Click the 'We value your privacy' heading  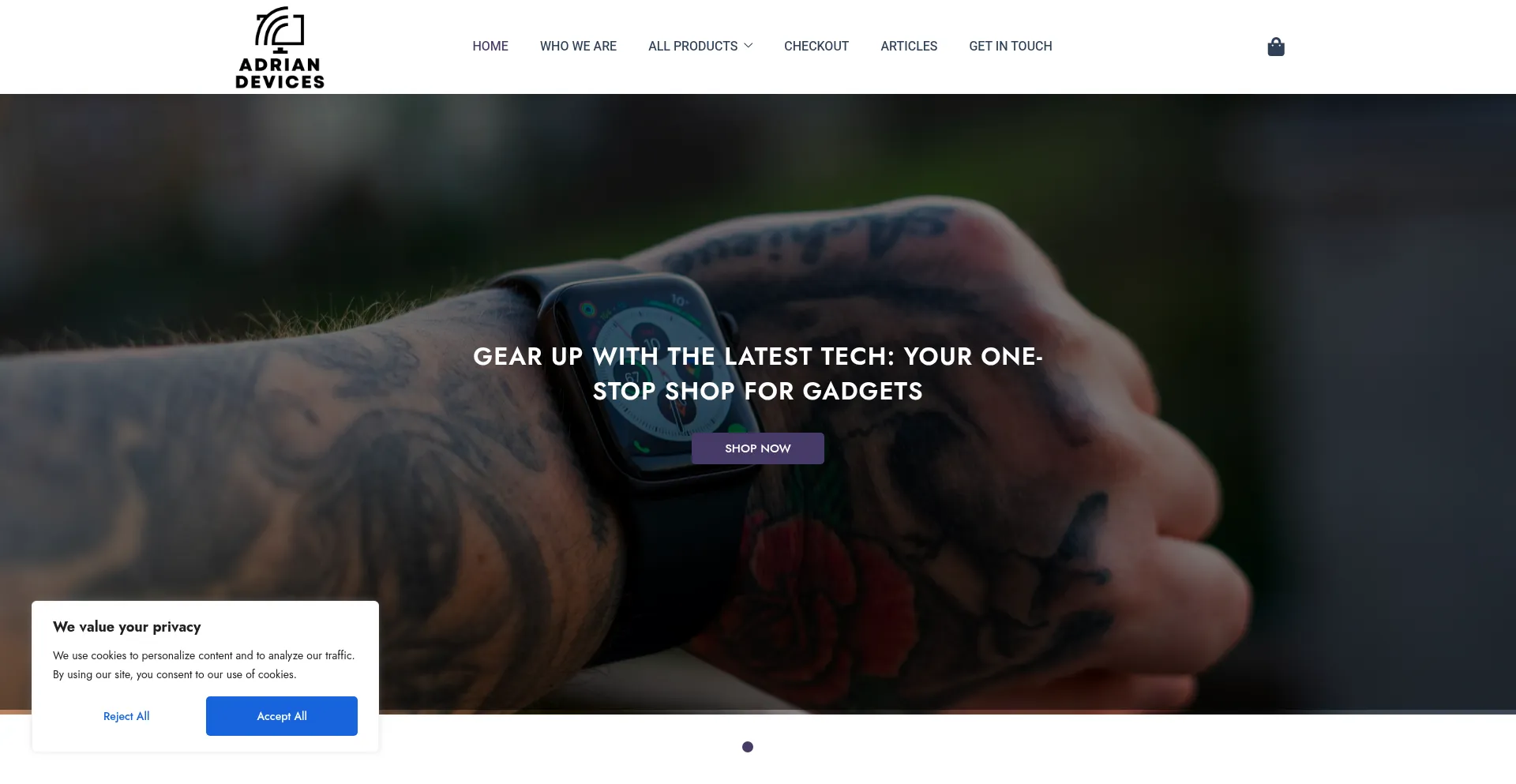pos(127,627)
